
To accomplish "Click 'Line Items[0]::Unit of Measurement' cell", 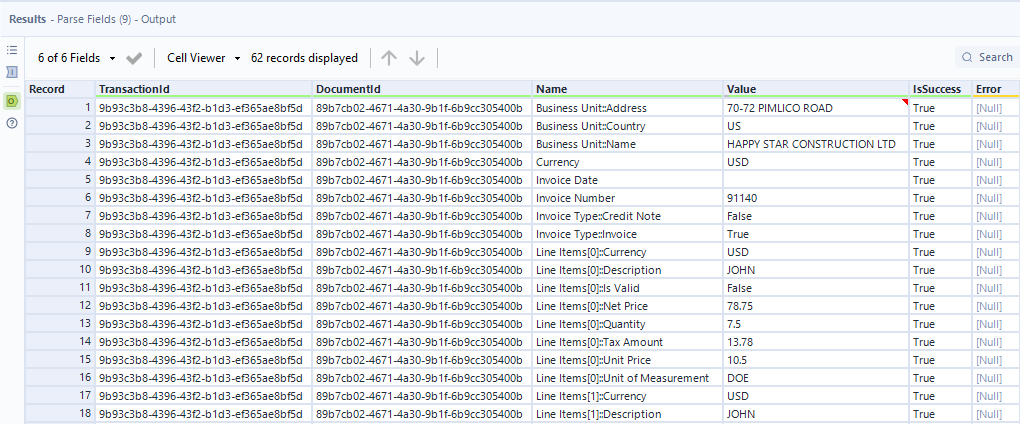I will [628, 378].
